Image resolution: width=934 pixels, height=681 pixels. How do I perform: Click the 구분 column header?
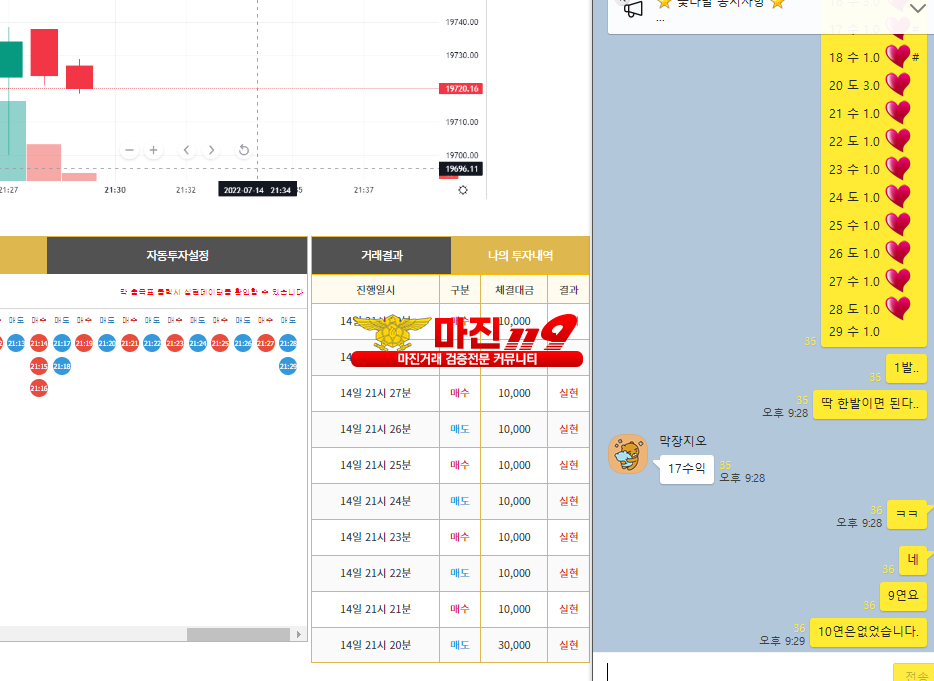tap(460, 290)
